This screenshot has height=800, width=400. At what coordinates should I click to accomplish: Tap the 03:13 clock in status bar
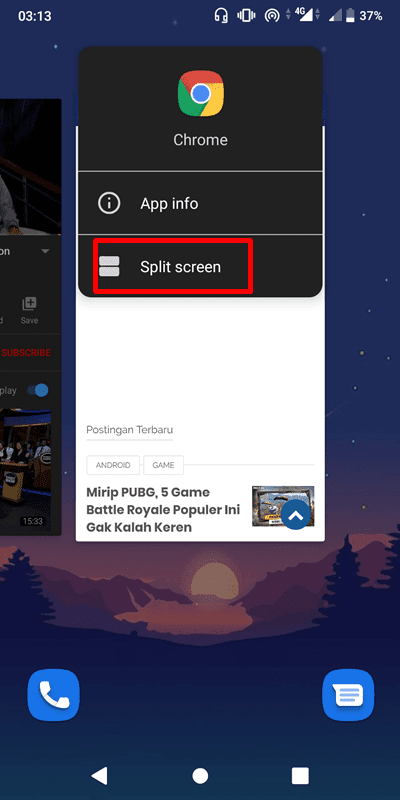(35, 16)
